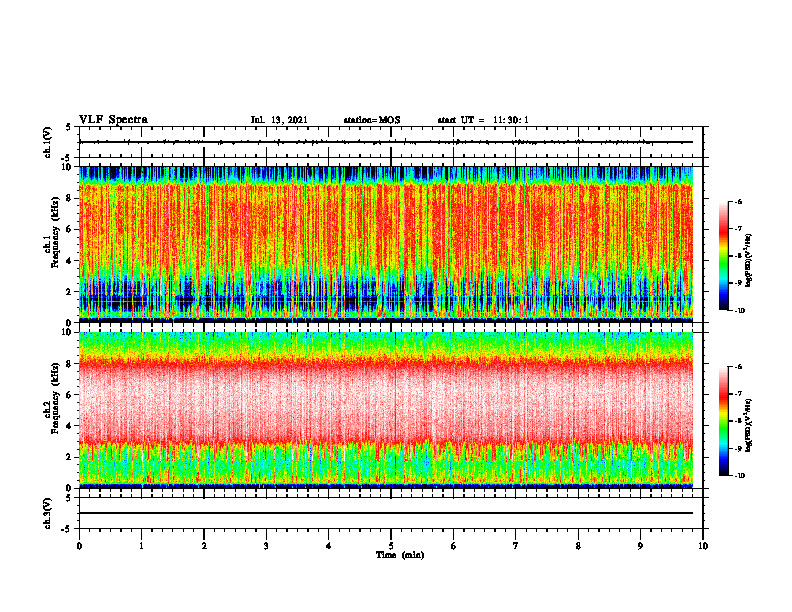792x612 pixels.
Task: Click the ch.2 spectrogram panel
Action: pos(386,410)
